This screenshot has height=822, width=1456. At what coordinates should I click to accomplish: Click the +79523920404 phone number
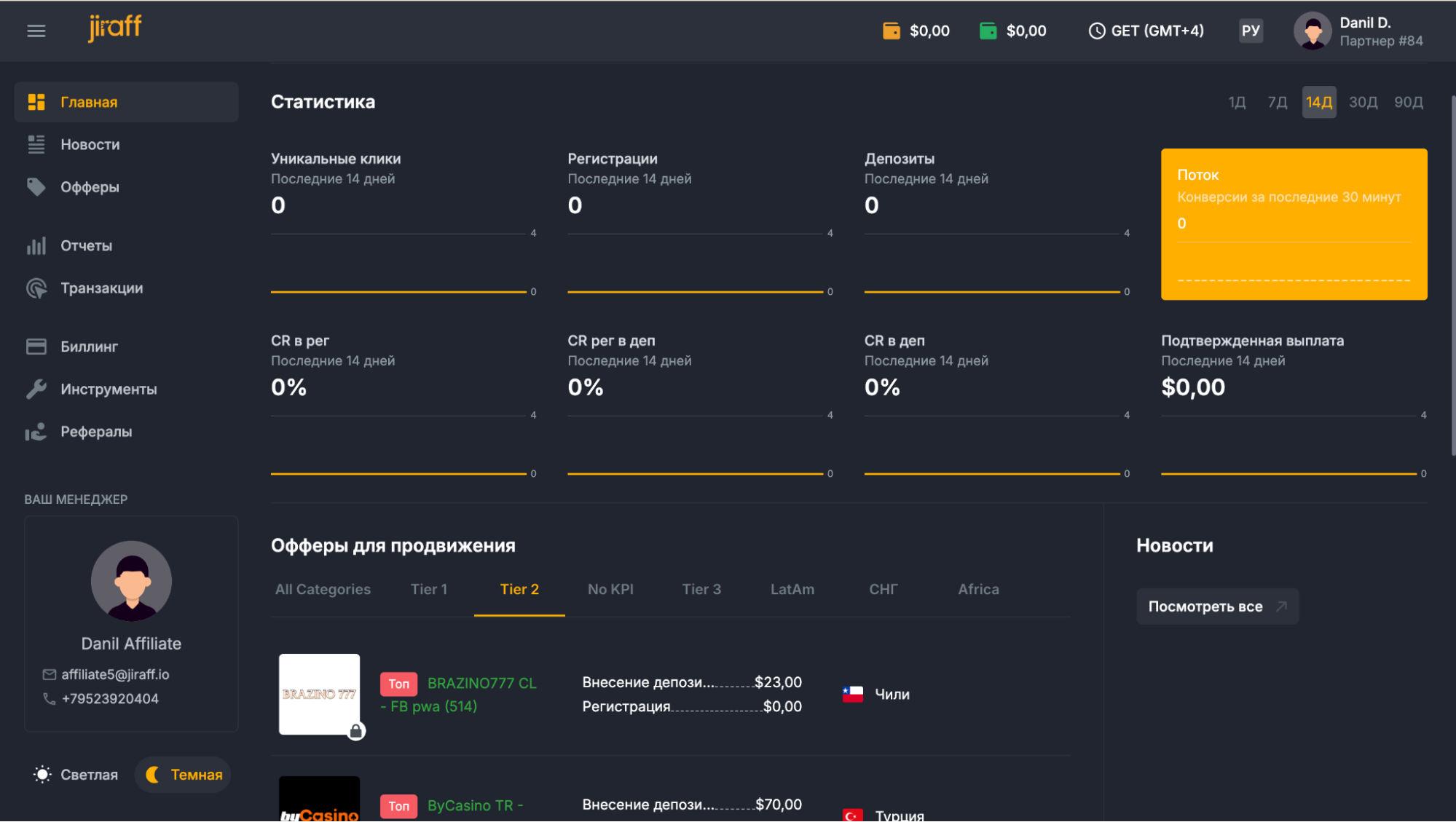110,699
